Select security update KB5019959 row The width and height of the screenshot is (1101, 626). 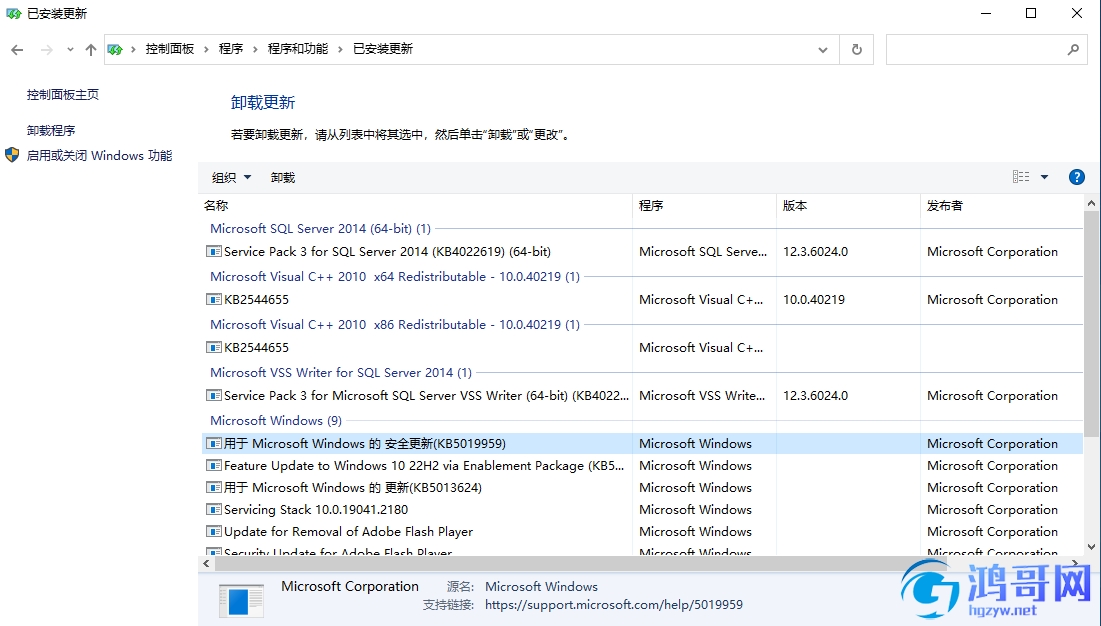tap(642, 444)
